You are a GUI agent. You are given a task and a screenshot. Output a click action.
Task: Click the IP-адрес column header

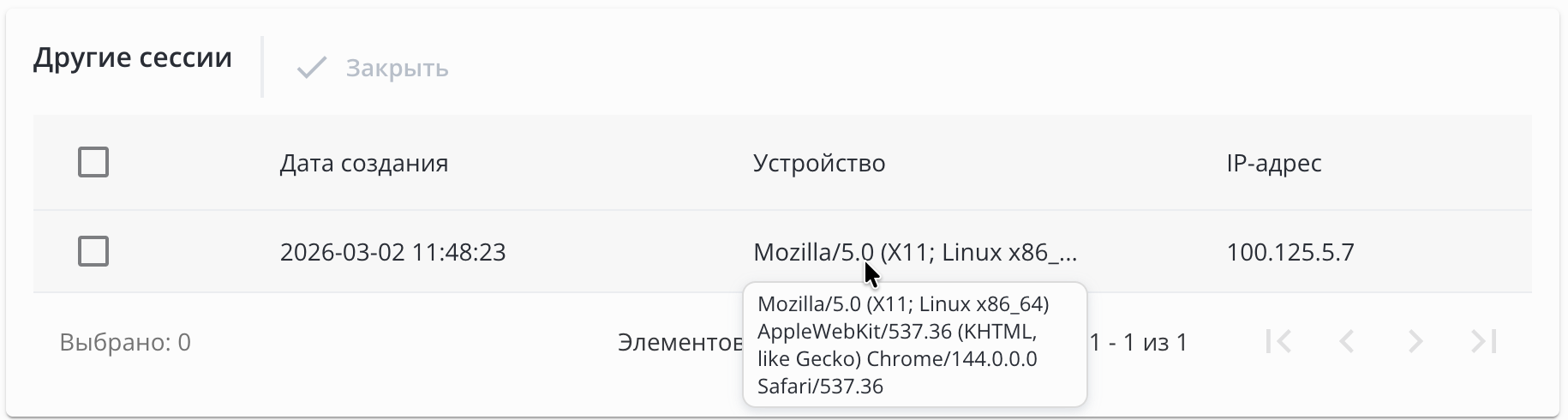point(1274,163)
